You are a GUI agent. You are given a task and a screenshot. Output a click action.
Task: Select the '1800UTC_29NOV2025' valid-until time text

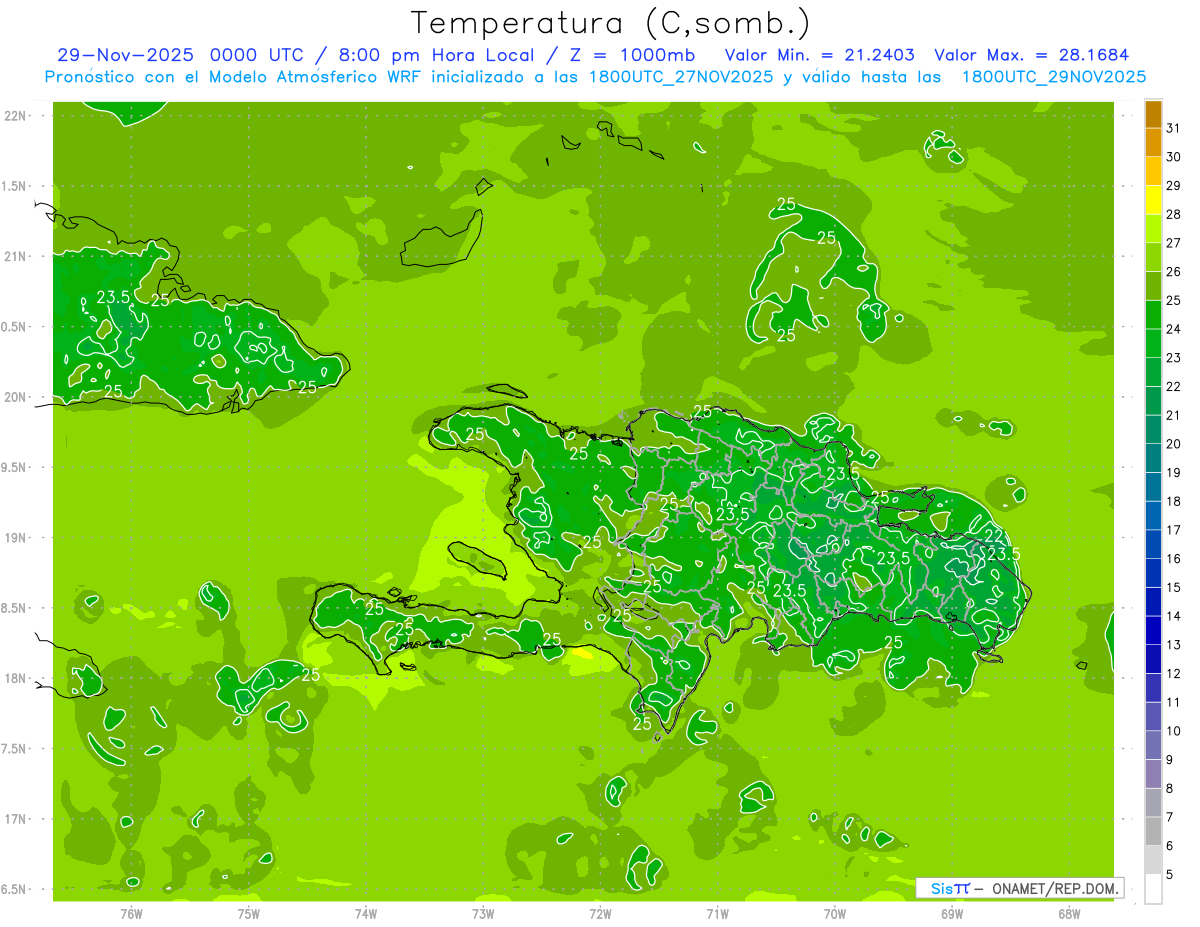(1054, 77)
